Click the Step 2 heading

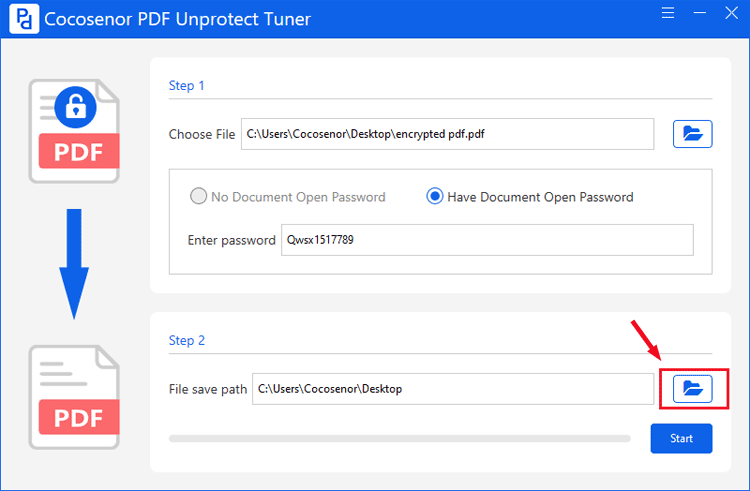pos(187,340)
